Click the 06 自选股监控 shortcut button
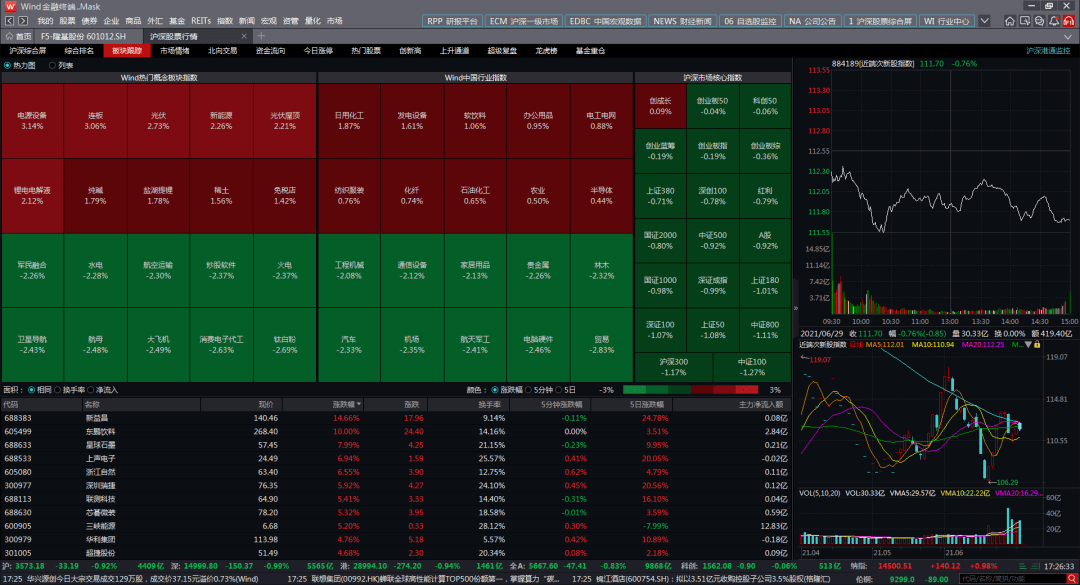Viewport: 1080px width, 585px height. (750, 21)
